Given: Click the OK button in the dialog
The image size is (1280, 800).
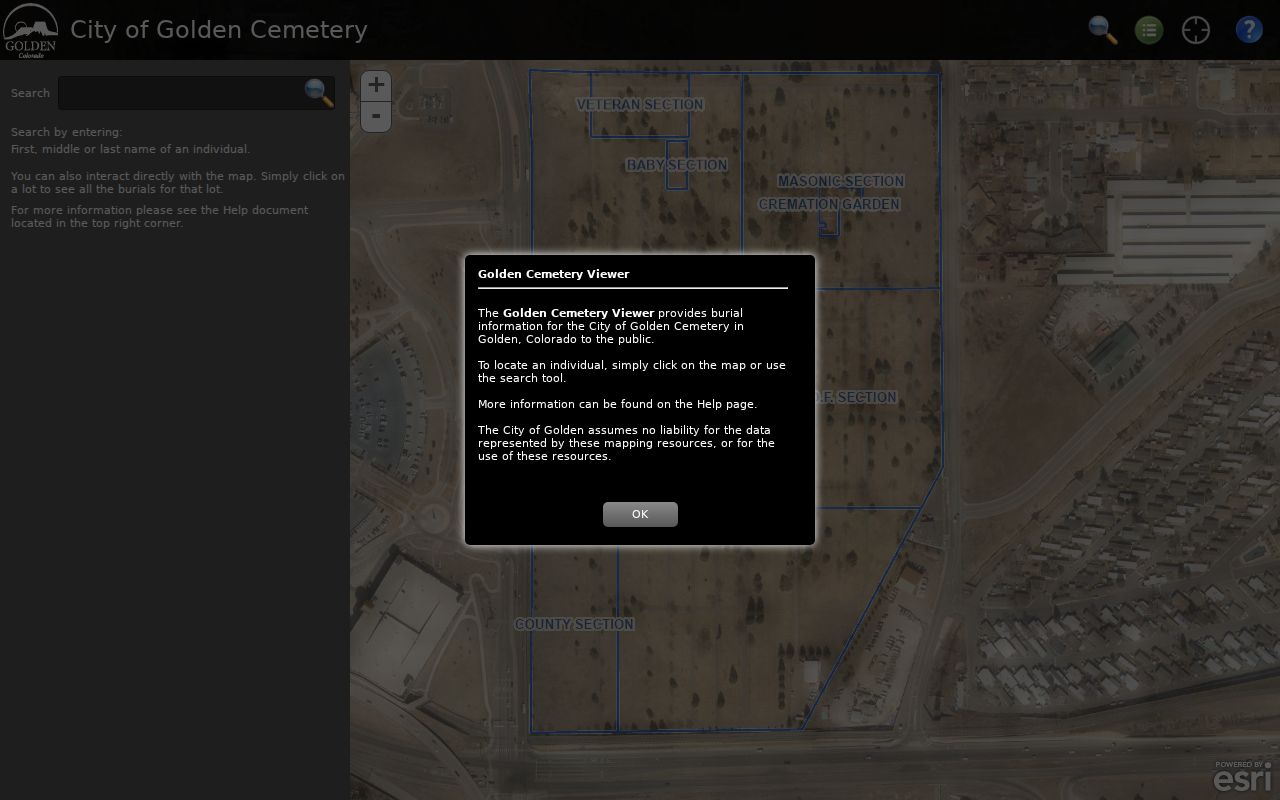Looking at the screenshot, I should (640, 514).
